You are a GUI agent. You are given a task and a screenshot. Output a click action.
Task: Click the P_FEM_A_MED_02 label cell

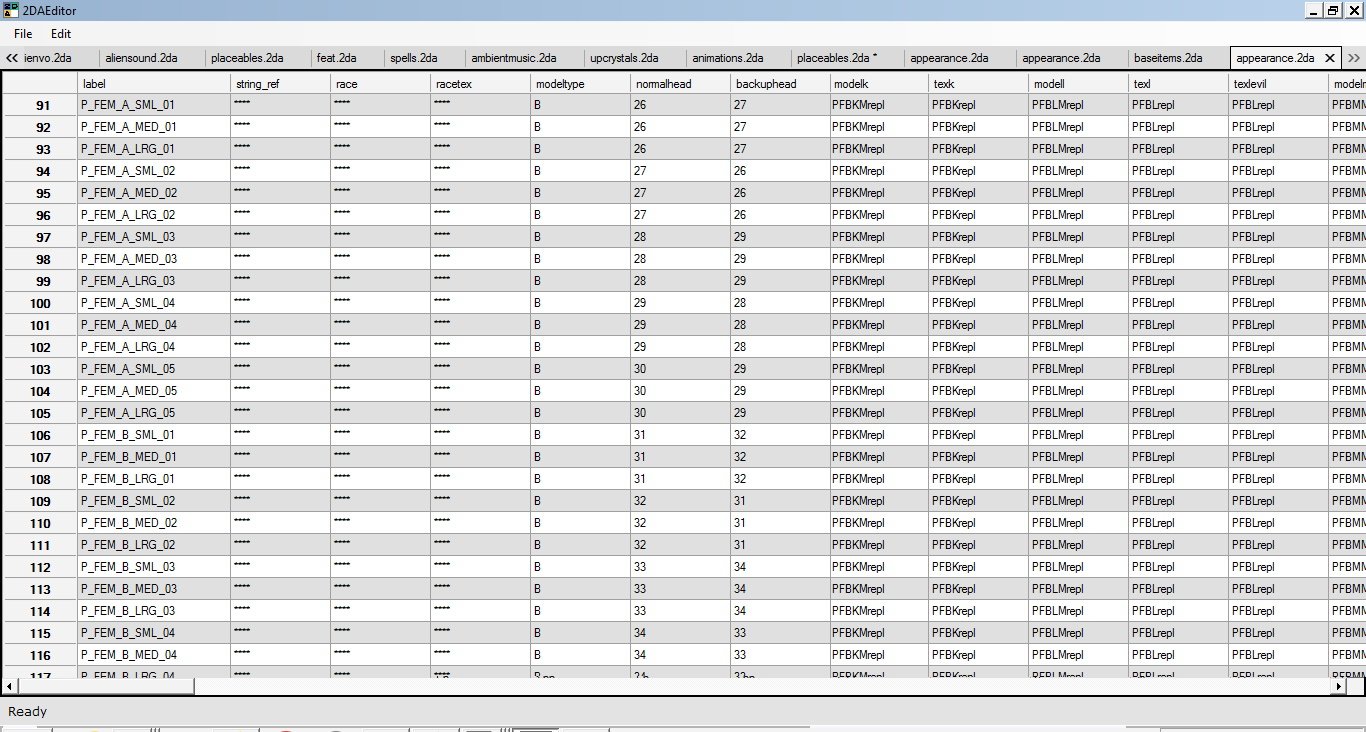154,193
